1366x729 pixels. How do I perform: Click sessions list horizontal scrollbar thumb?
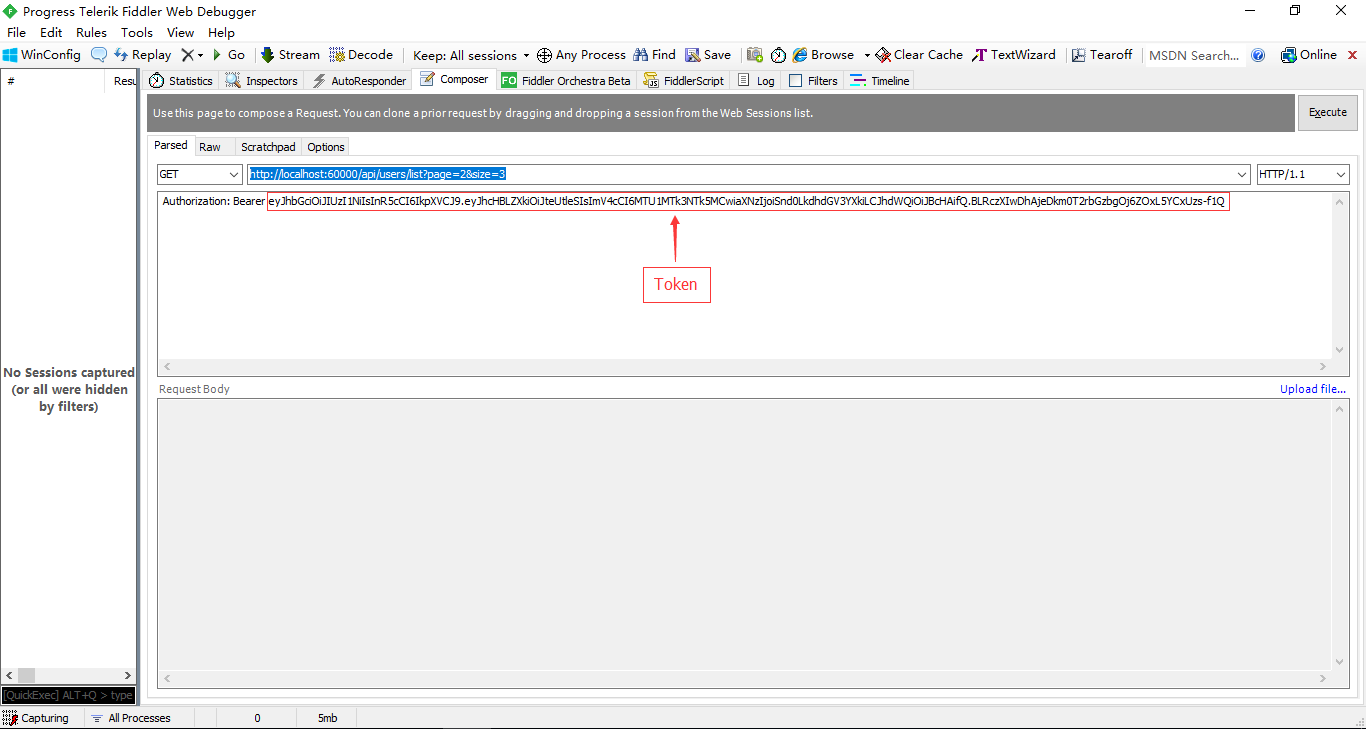pyautogui.click(x=26, y=676)
